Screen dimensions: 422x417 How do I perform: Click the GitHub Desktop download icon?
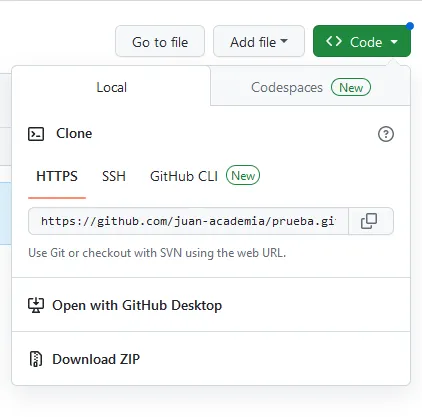click(36, 305)
